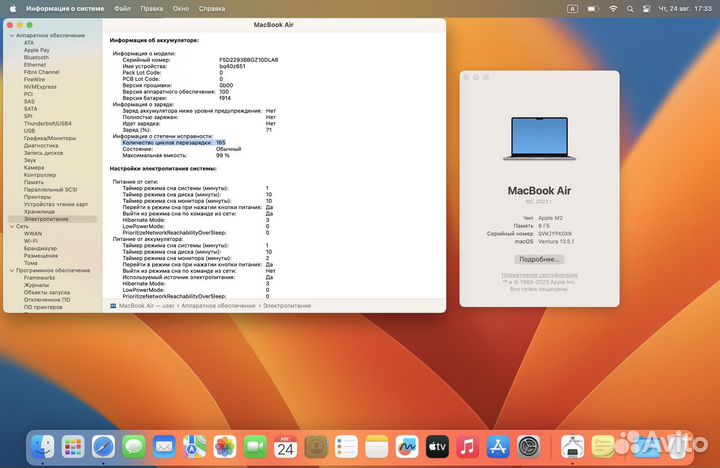Click the input source 'A' menu bar icon

[x=573, y=8]
